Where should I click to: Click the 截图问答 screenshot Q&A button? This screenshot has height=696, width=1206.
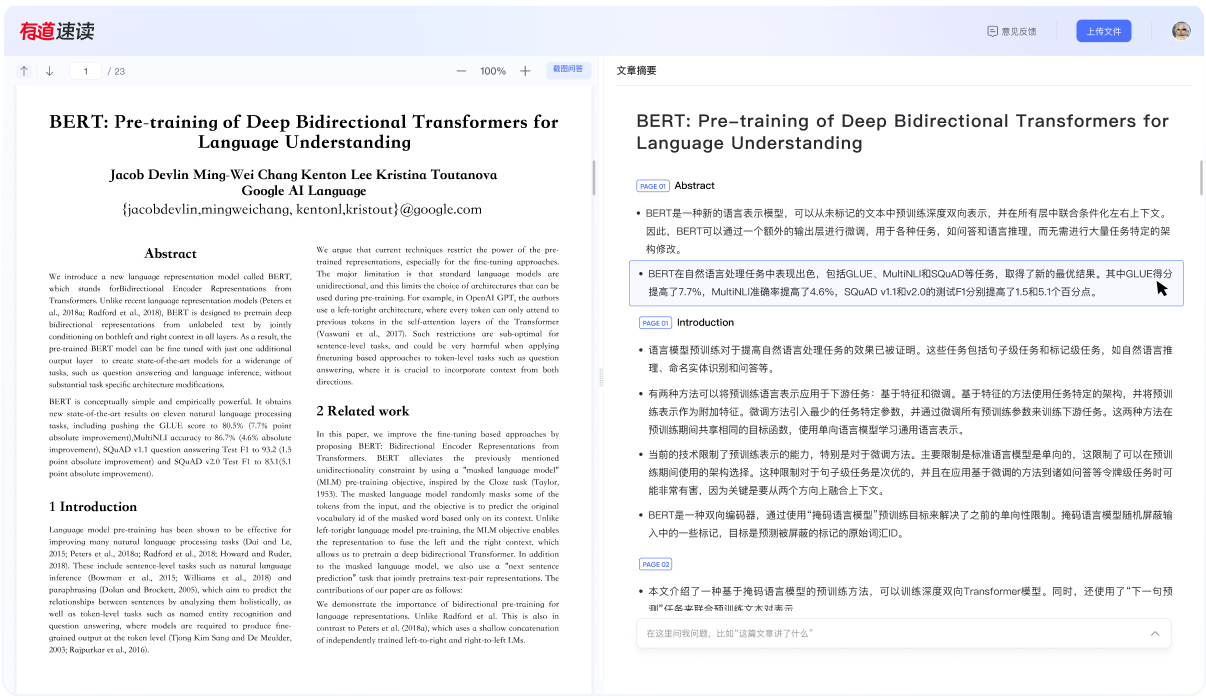pyautogui.click(x=568, y=70)
